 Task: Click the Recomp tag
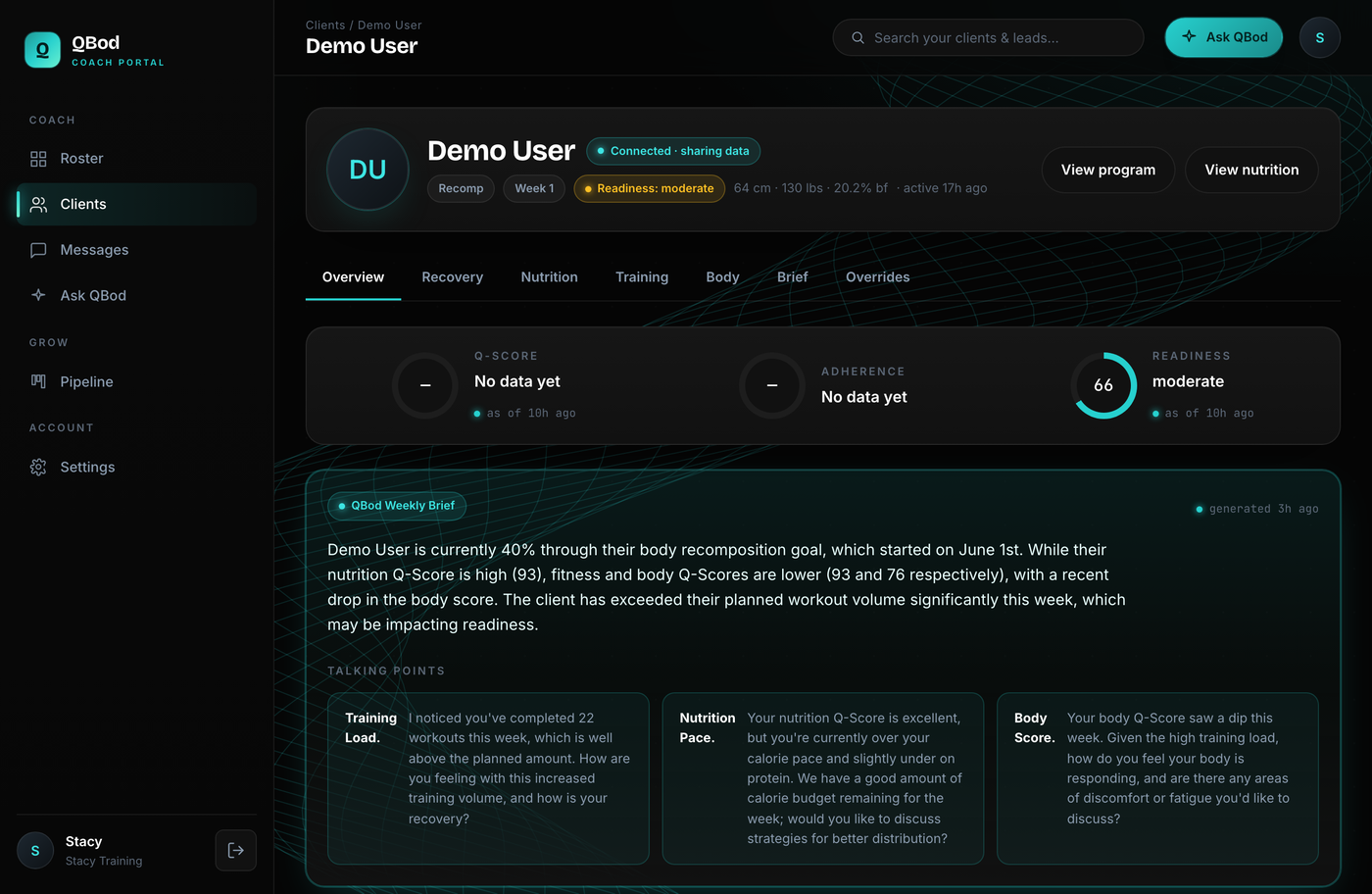[461, 188]
